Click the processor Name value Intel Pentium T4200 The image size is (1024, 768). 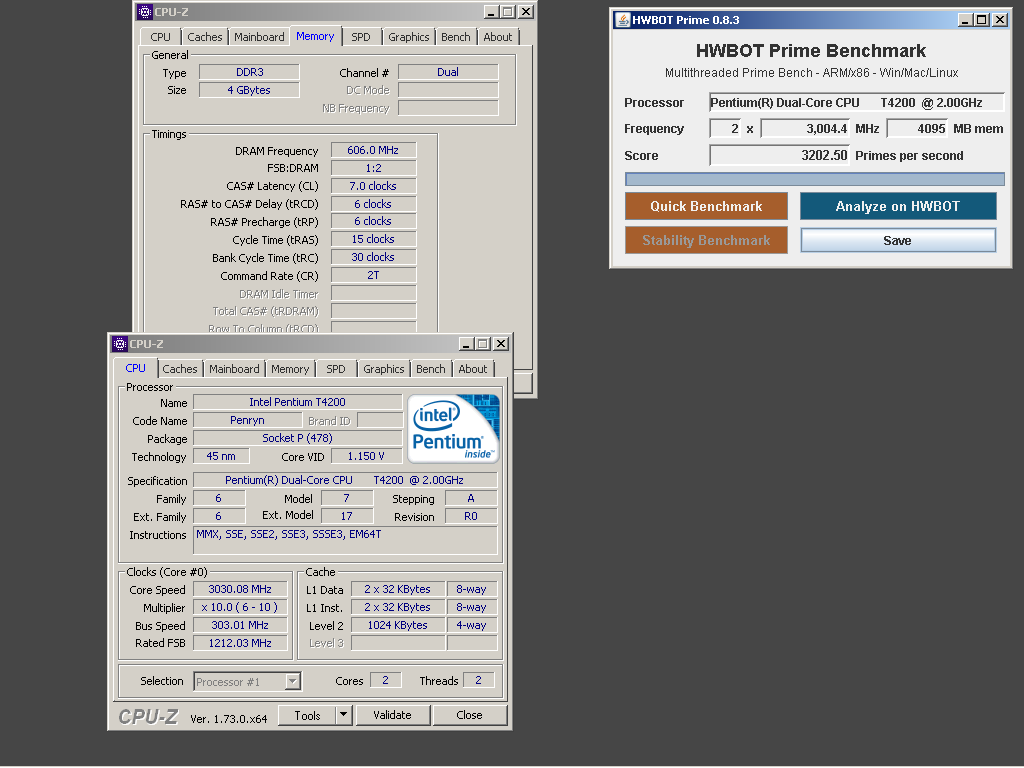298,402
